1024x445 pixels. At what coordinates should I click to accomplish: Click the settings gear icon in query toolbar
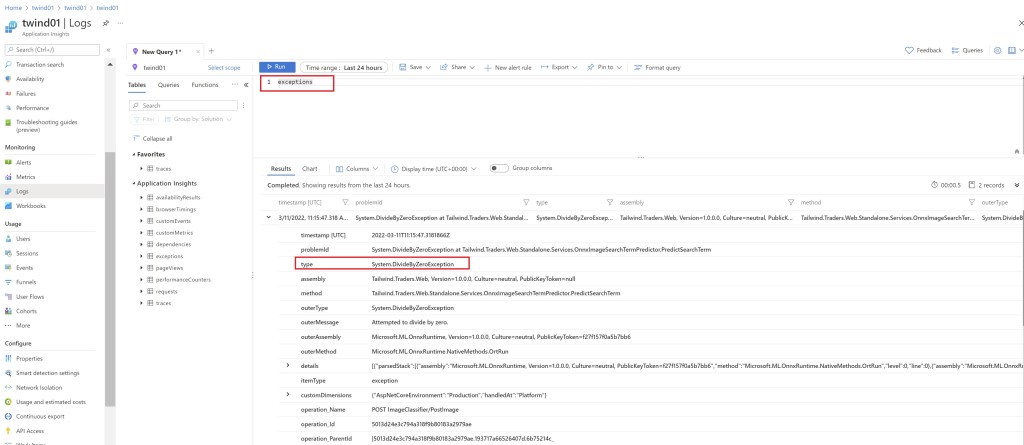pos(997,49)
